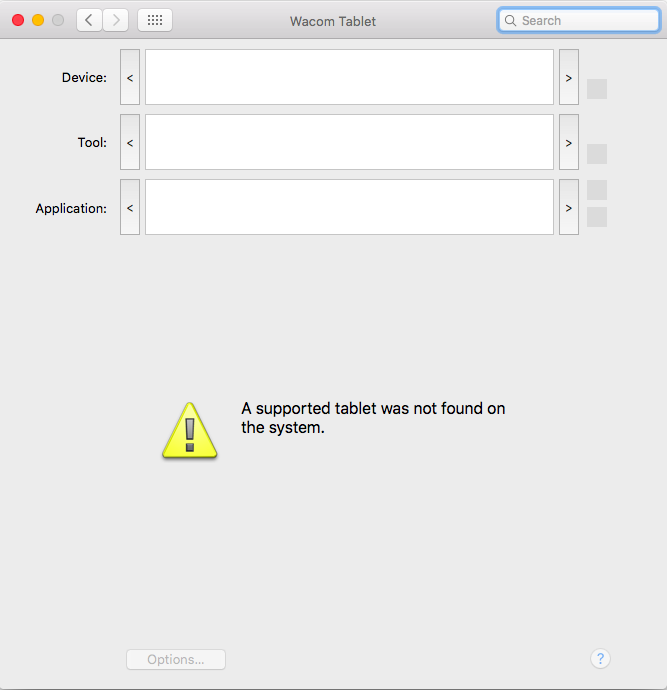Close the Wacom Tablet window with red button
667x690 pixels.
pyautogui.click(x=18, y=20)
